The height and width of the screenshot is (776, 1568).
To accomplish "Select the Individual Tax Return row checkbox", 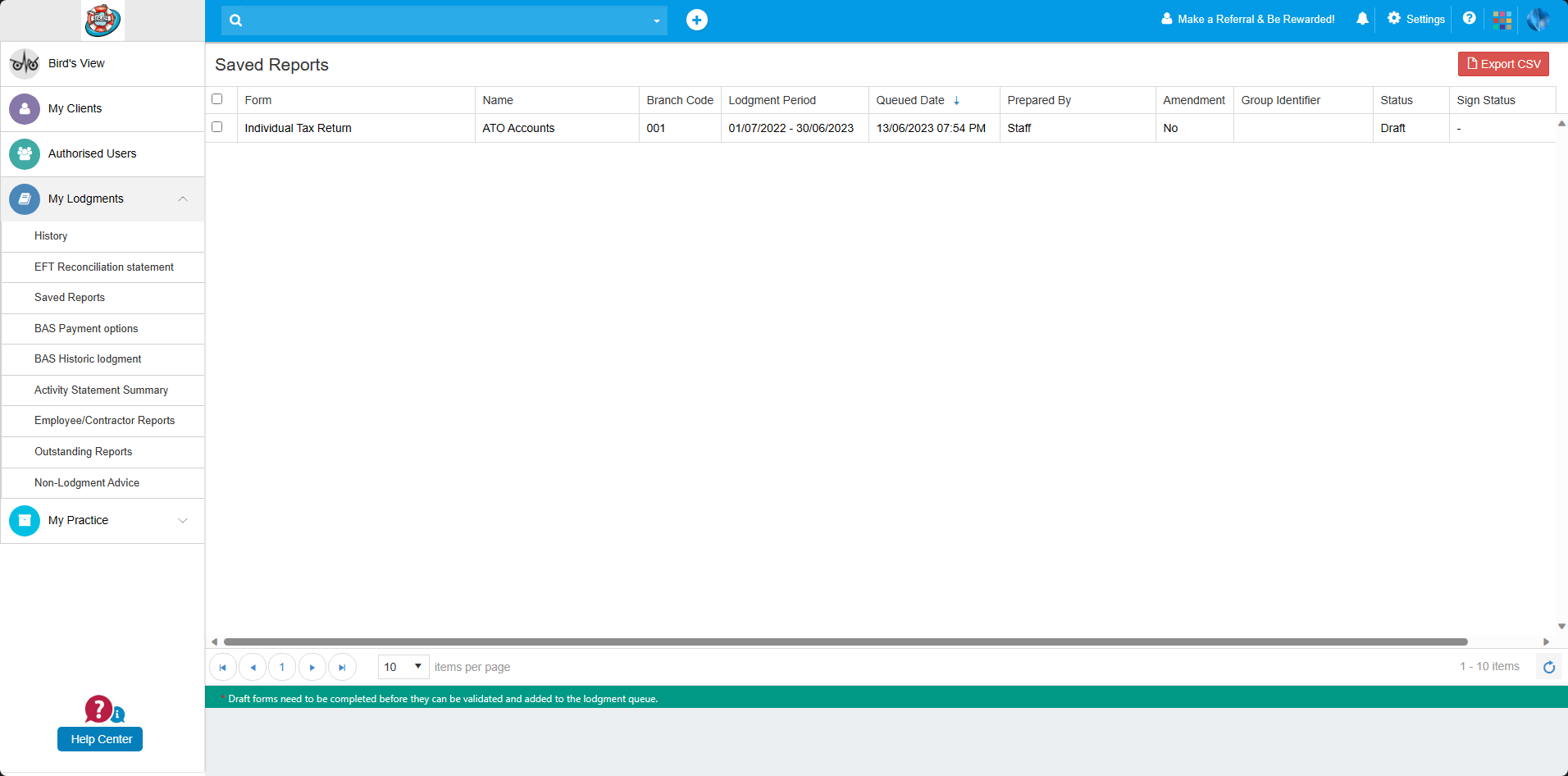I will click(217, 127).
